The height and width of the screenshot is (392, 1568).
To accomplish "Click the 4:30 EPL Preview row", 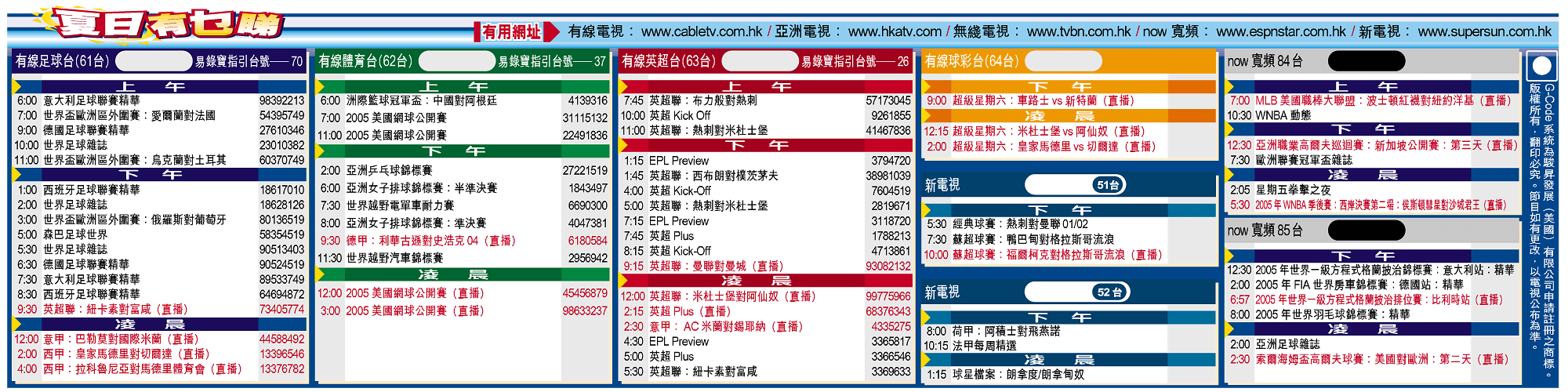I will [767, 341].
